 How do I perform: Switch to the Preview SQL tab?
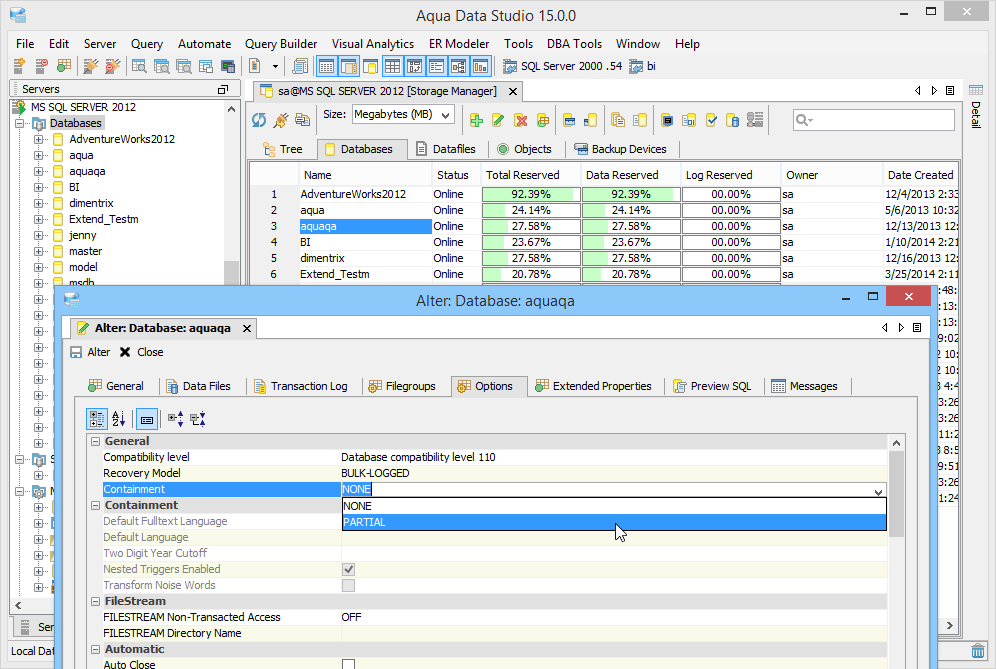(x=712, y=386)
